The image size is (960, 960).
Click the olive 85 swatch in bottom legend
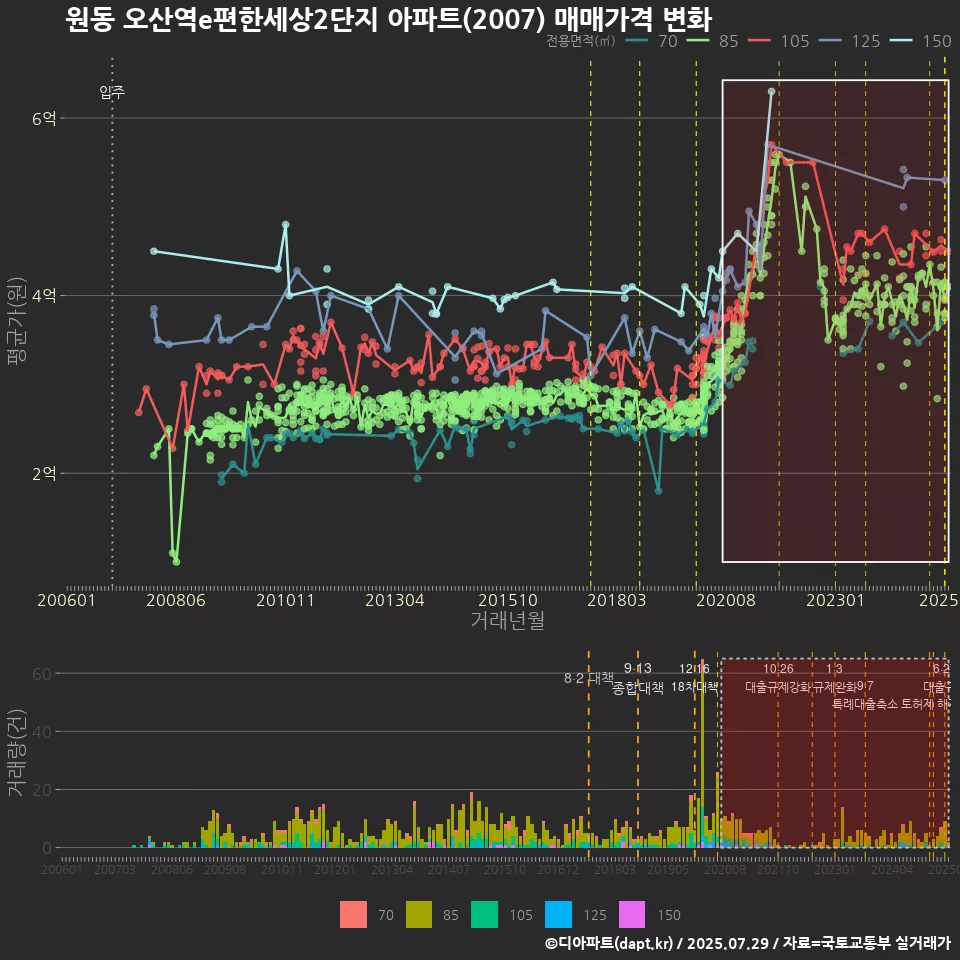(419, 915)
